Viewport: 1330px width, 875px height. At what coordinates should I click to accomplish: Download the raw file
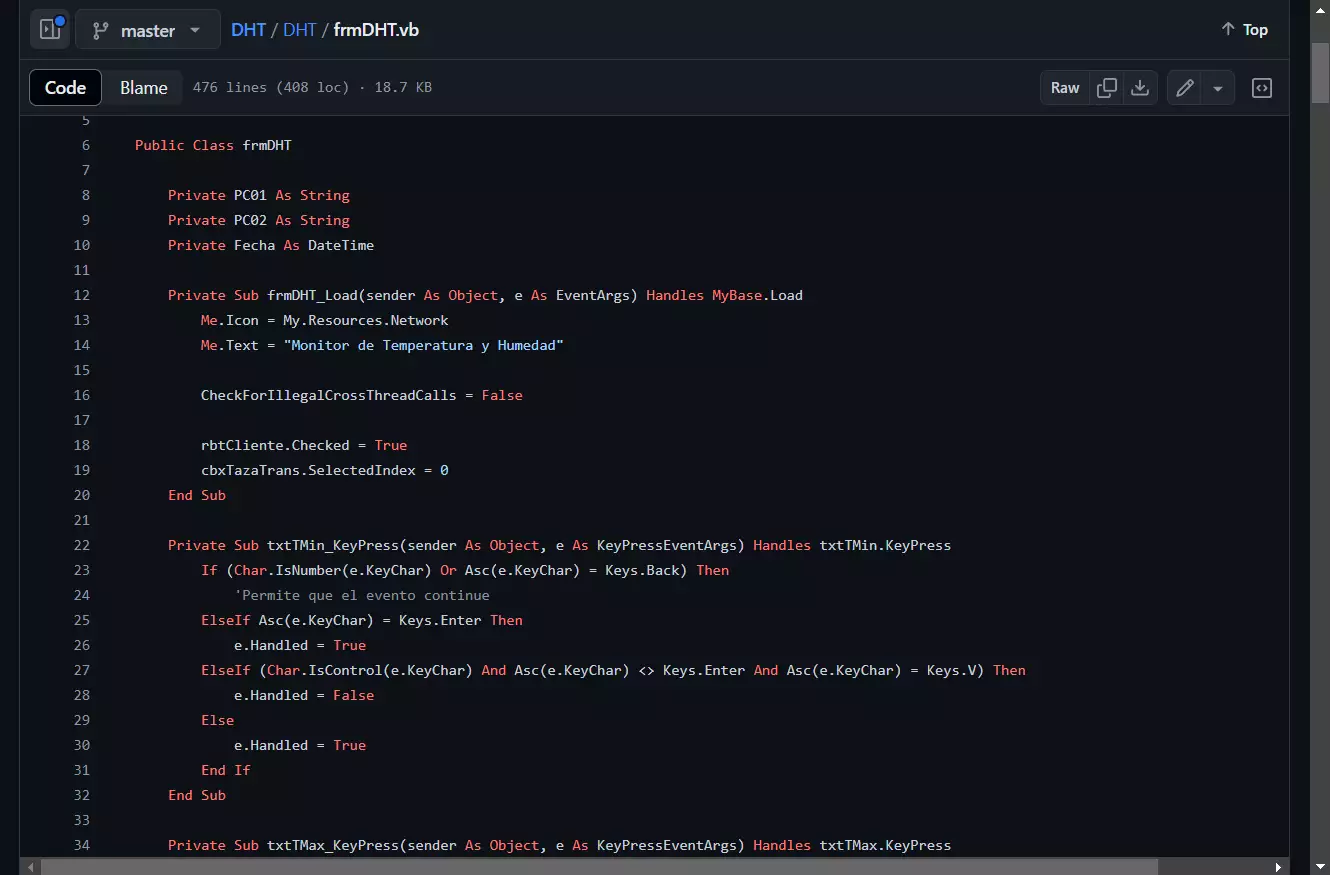point(1140,88)
